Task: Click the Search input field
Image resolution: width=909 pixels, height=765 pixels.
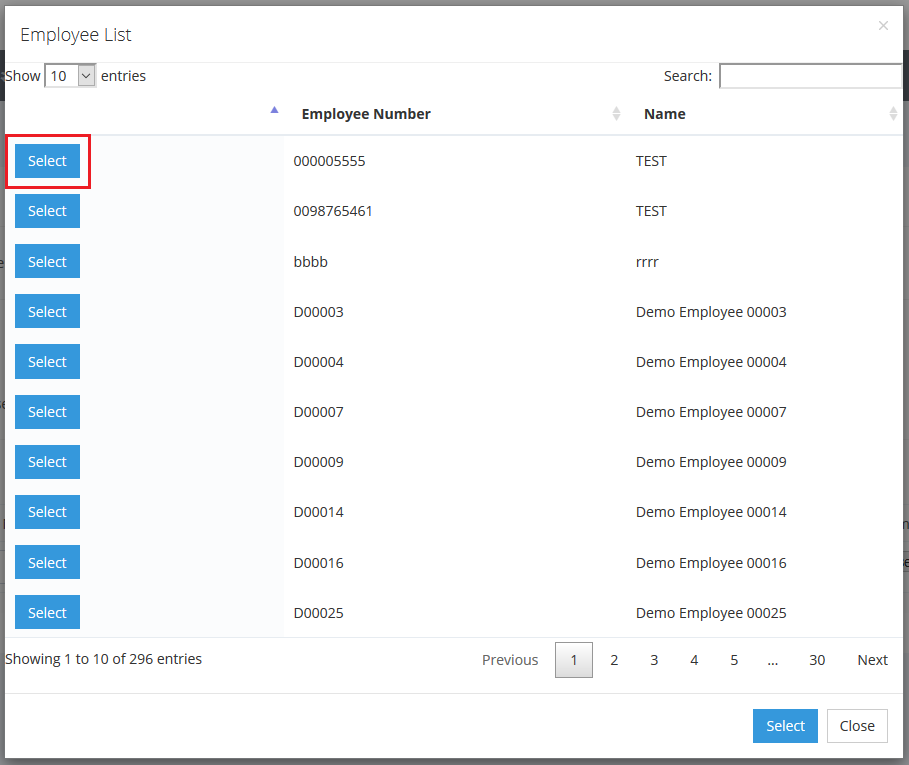Action: point(810,76)
